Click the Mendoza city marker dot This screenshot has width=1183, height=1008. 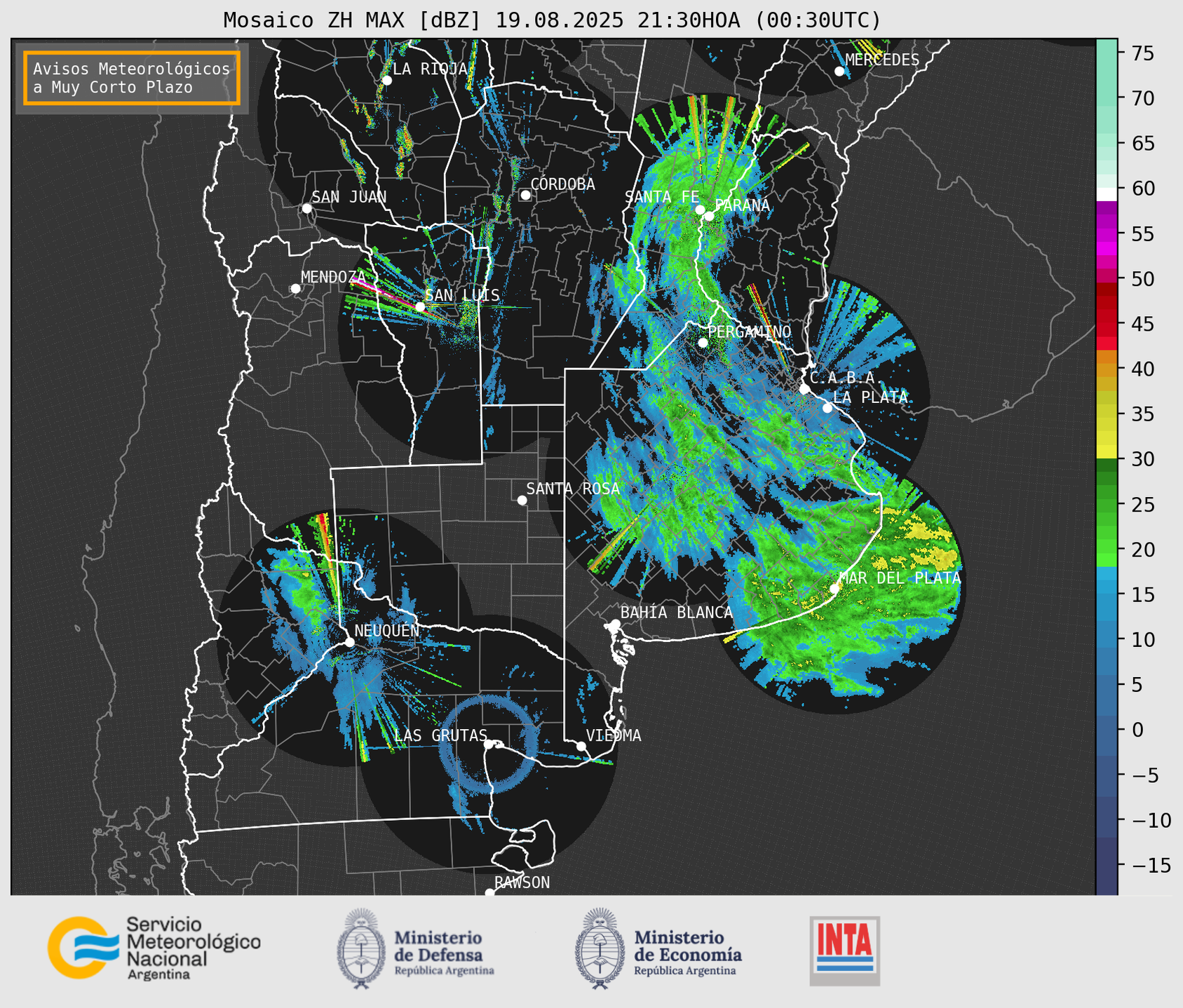295,289
